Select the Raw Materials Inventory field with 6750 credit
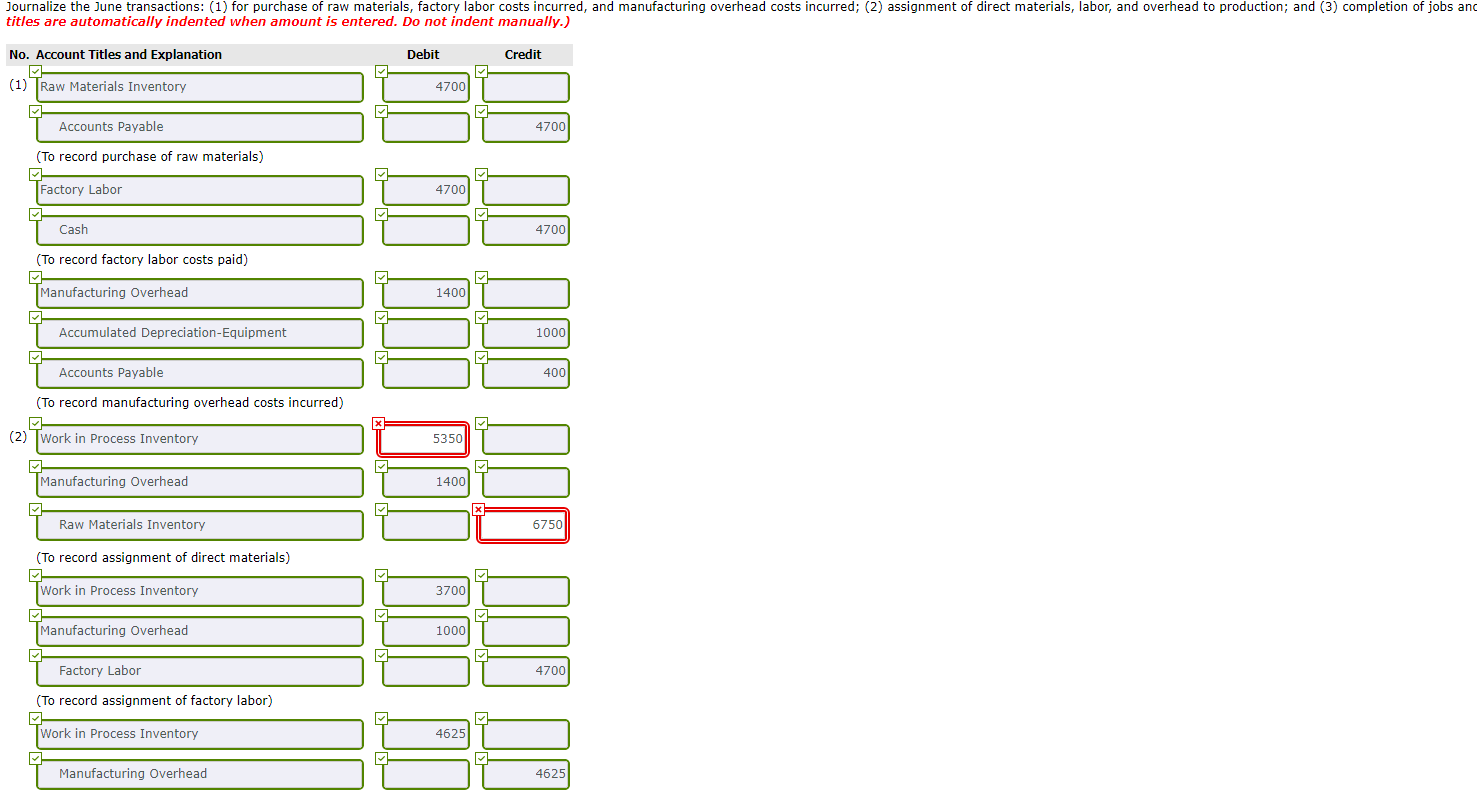 pyautogui.click(x=200, y=525)
